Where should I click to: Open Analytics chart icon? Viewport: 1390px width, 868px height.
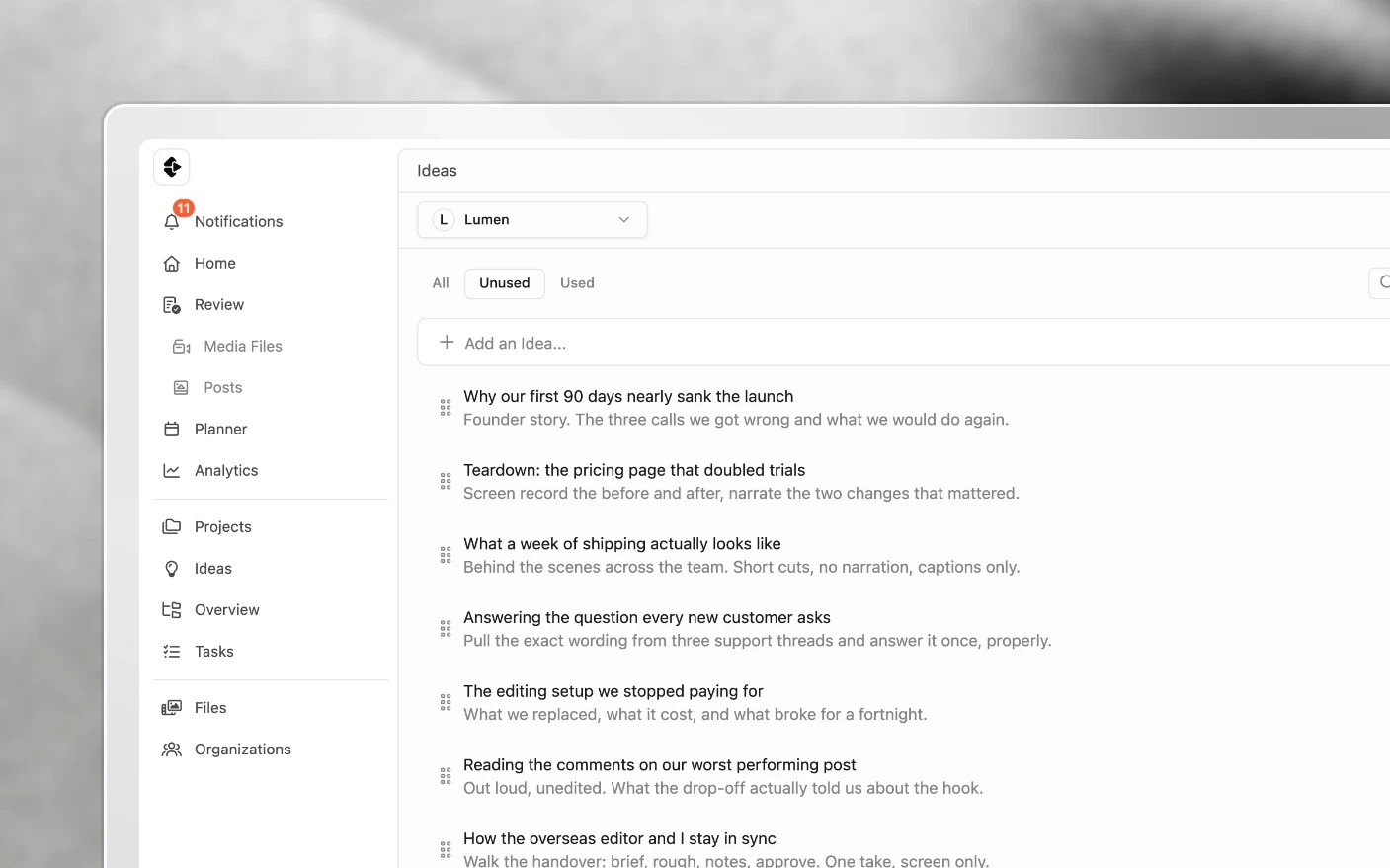[172, 471]
